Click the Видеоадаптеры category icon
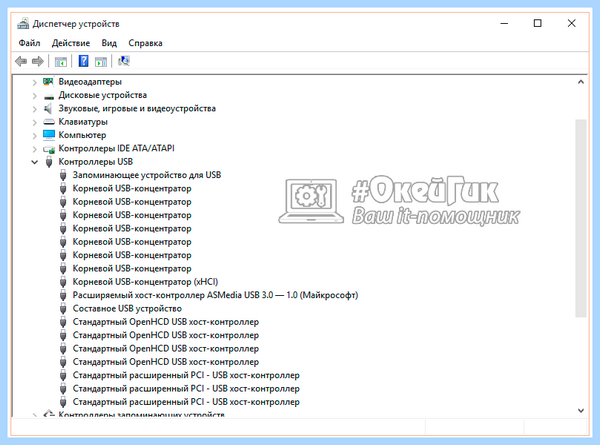 click(49, 82)
